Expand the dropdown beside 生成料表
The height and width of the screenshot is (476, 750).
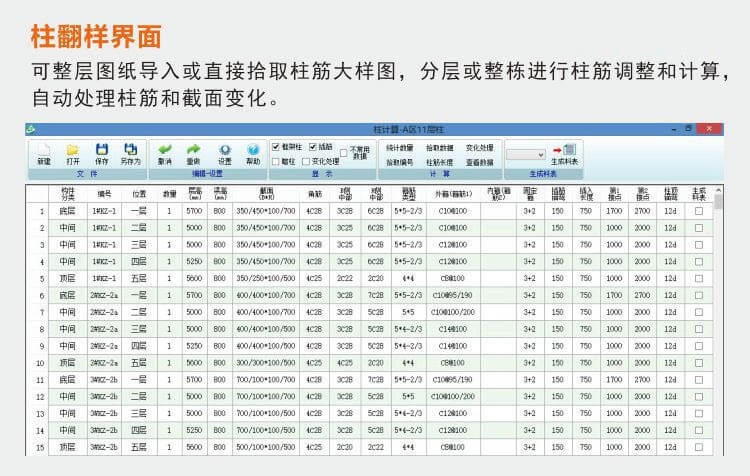[539, 154]
